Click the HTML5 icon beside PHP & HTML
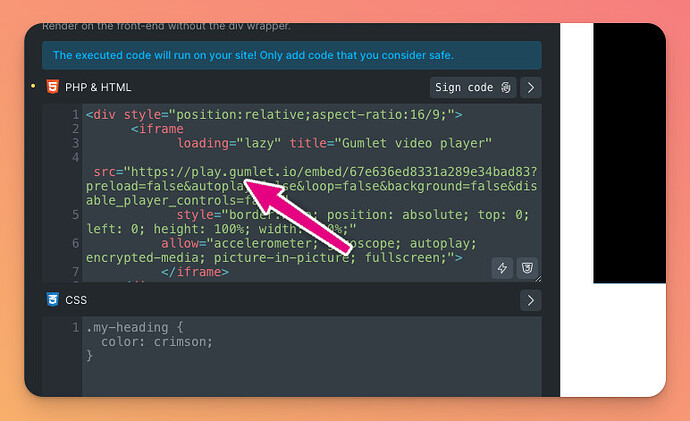This screenshot has width=690, height=421. tap(53, 87)
